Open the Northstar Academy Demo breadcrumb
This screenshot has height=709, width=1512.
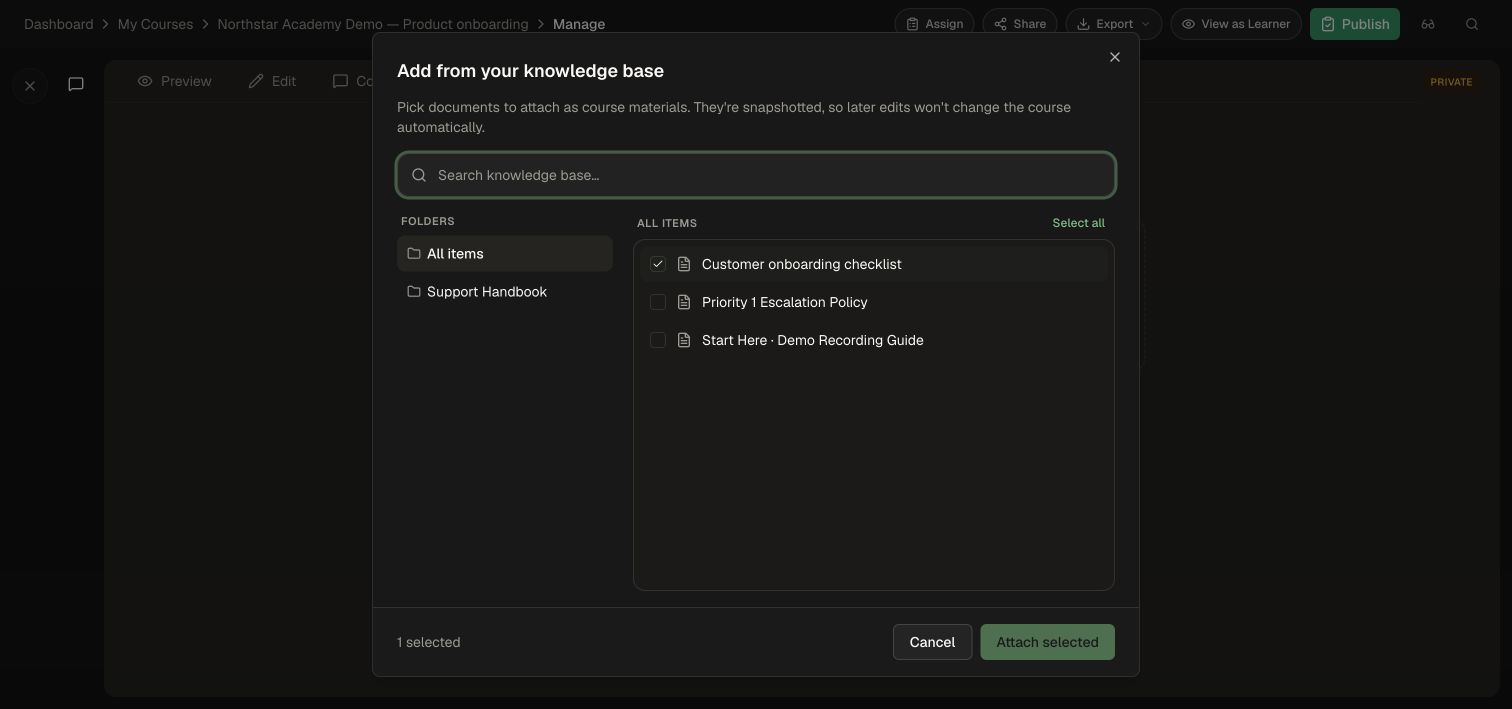(372, 24)
